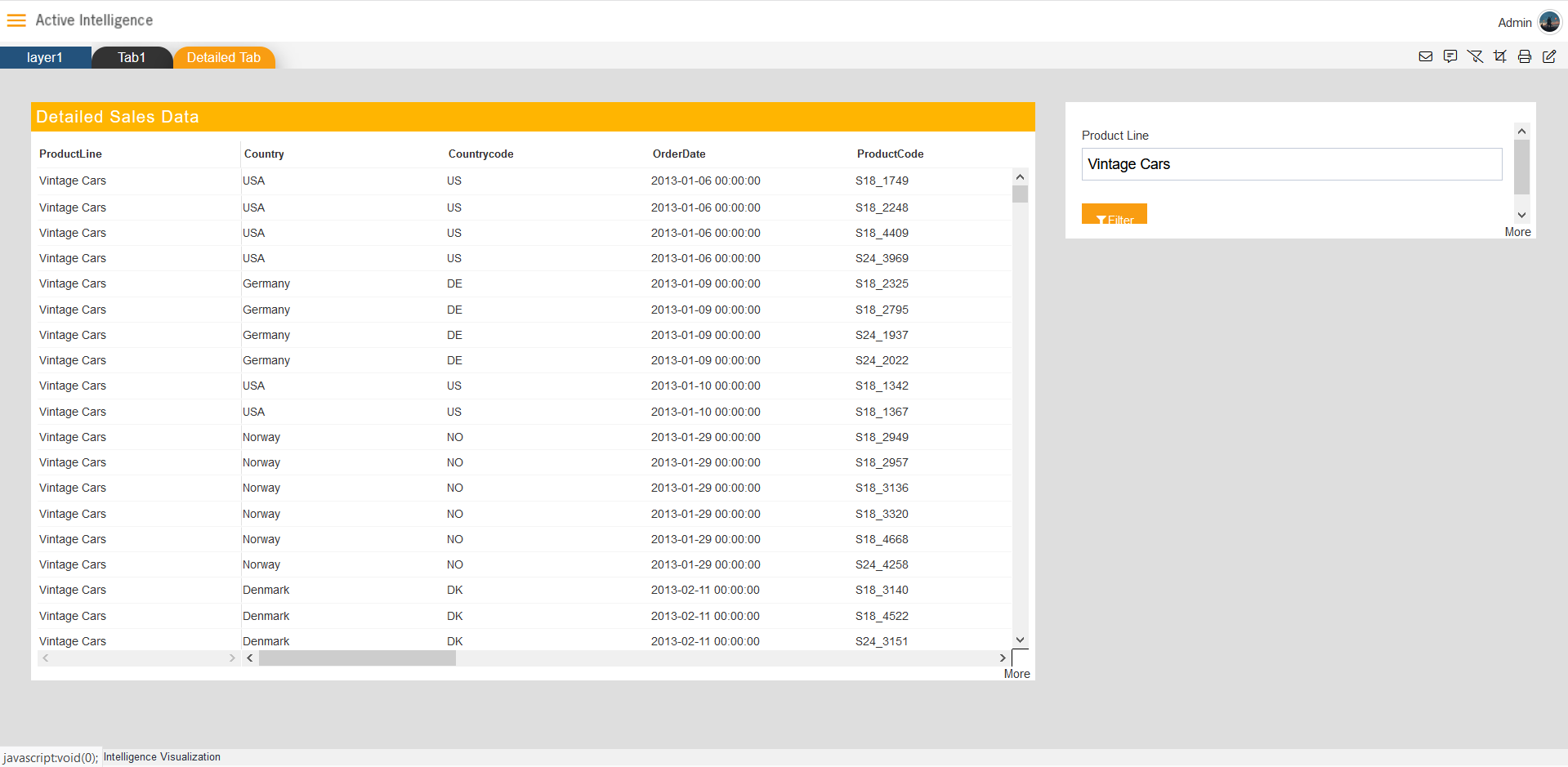Click the Intelligence Visualization footer text
The image size is (1568, 767).
(162, 757)
